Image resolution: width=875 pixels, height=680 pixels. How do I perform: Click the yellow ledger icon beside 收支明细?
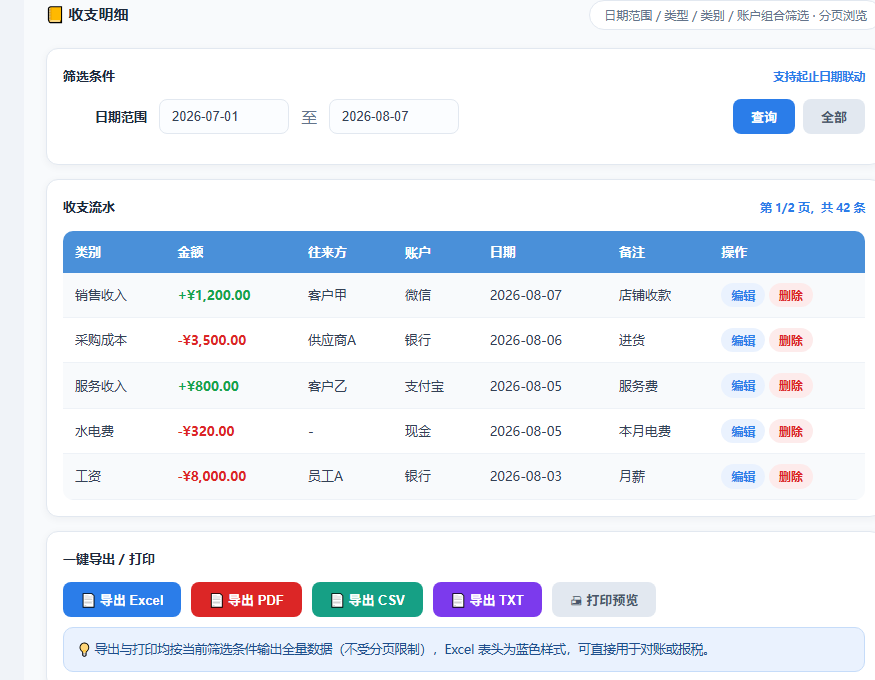click(55, 15)
